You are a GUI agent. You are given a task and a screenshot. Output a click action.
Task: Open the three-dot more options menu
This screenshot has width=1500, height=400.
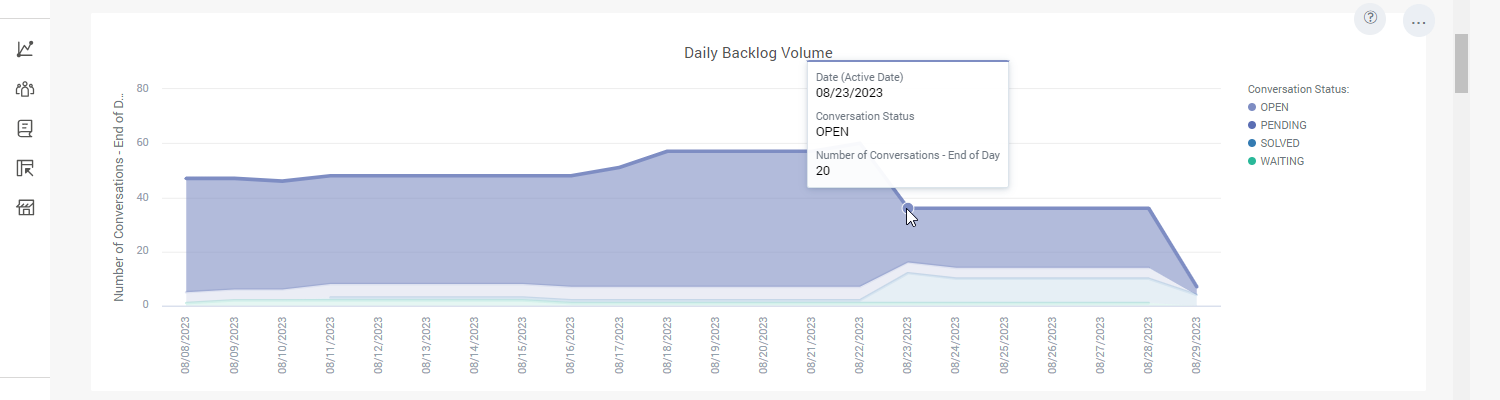(x=1418, y=21)
